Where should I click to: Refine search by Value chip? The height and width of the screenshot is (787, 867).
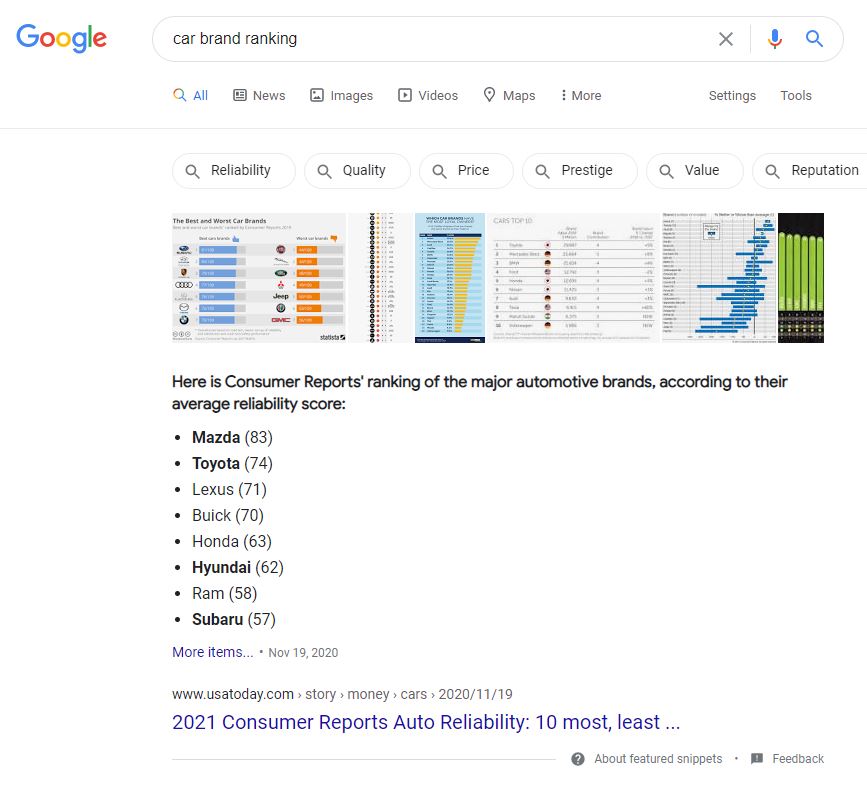[x=694, y=171]
